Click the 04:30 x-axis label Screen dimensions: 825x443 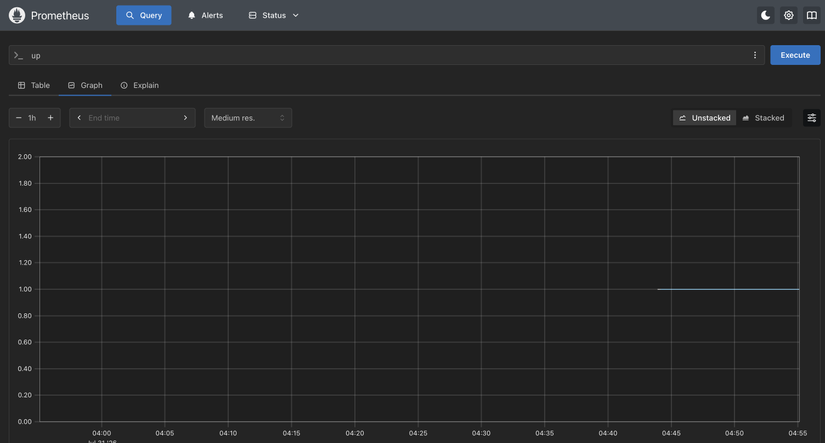(x=481, y=433)
